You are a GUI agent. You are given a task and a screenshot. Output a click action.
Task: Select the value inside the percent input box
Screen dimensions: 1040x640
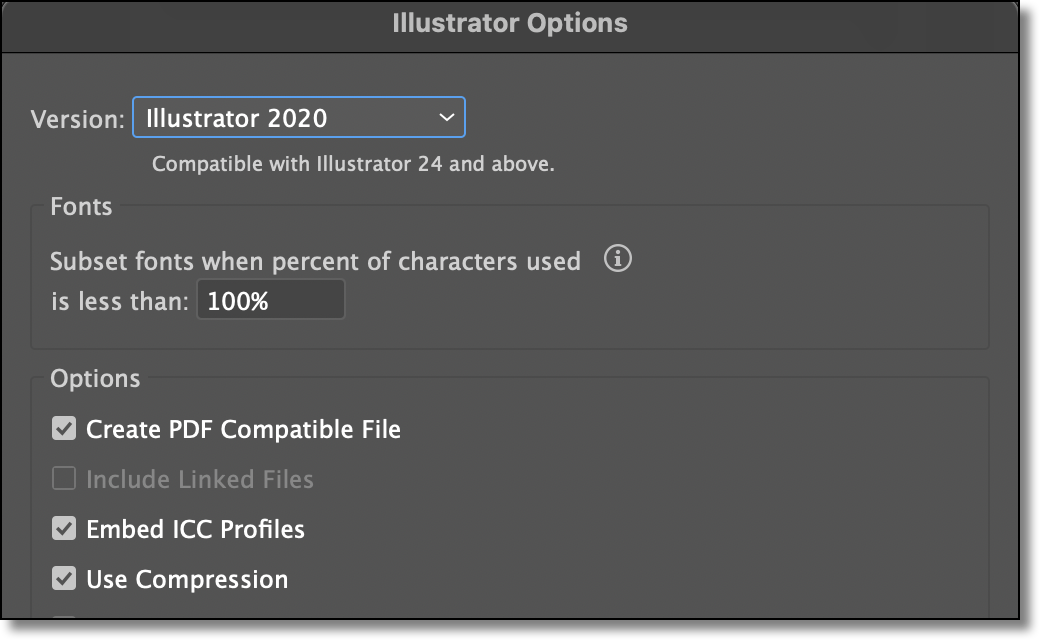pos(271,299)
